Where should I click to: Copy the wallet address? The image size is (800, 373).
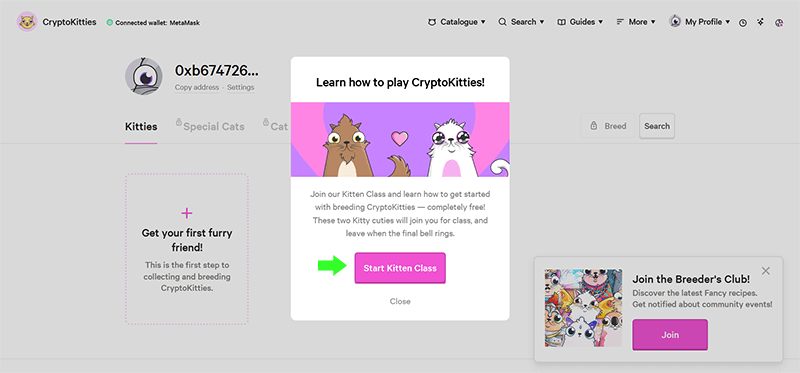click(197, 87)
